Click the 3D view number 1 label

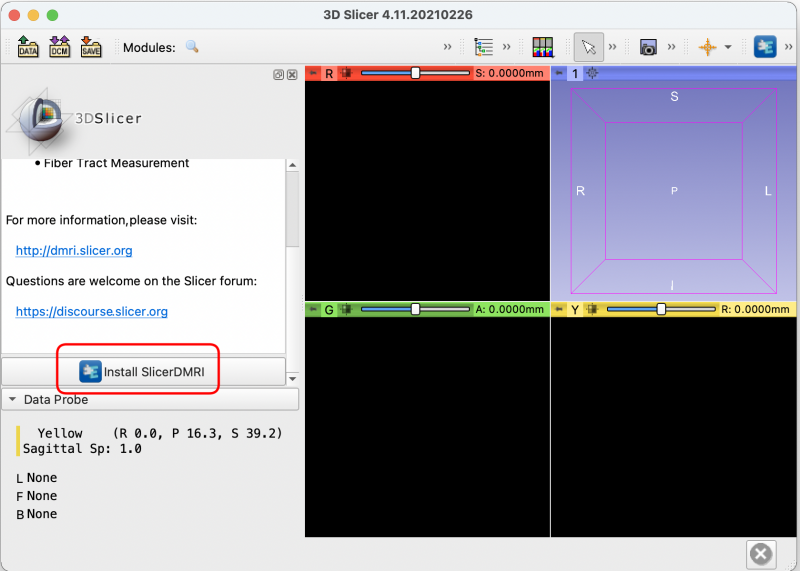coord(575,73)
